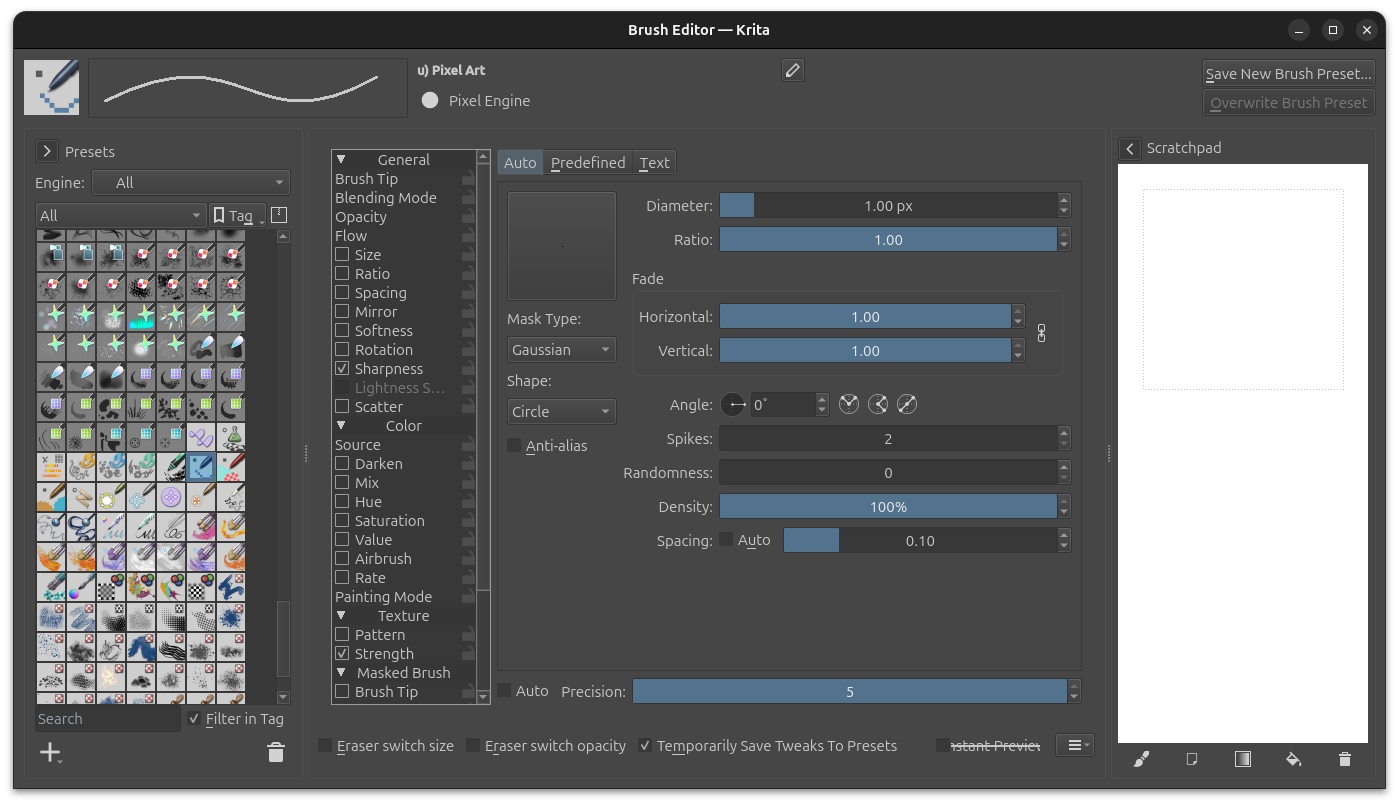1399x805 pixels.
Task: Collapse the General section
Action: click(341, 160)
